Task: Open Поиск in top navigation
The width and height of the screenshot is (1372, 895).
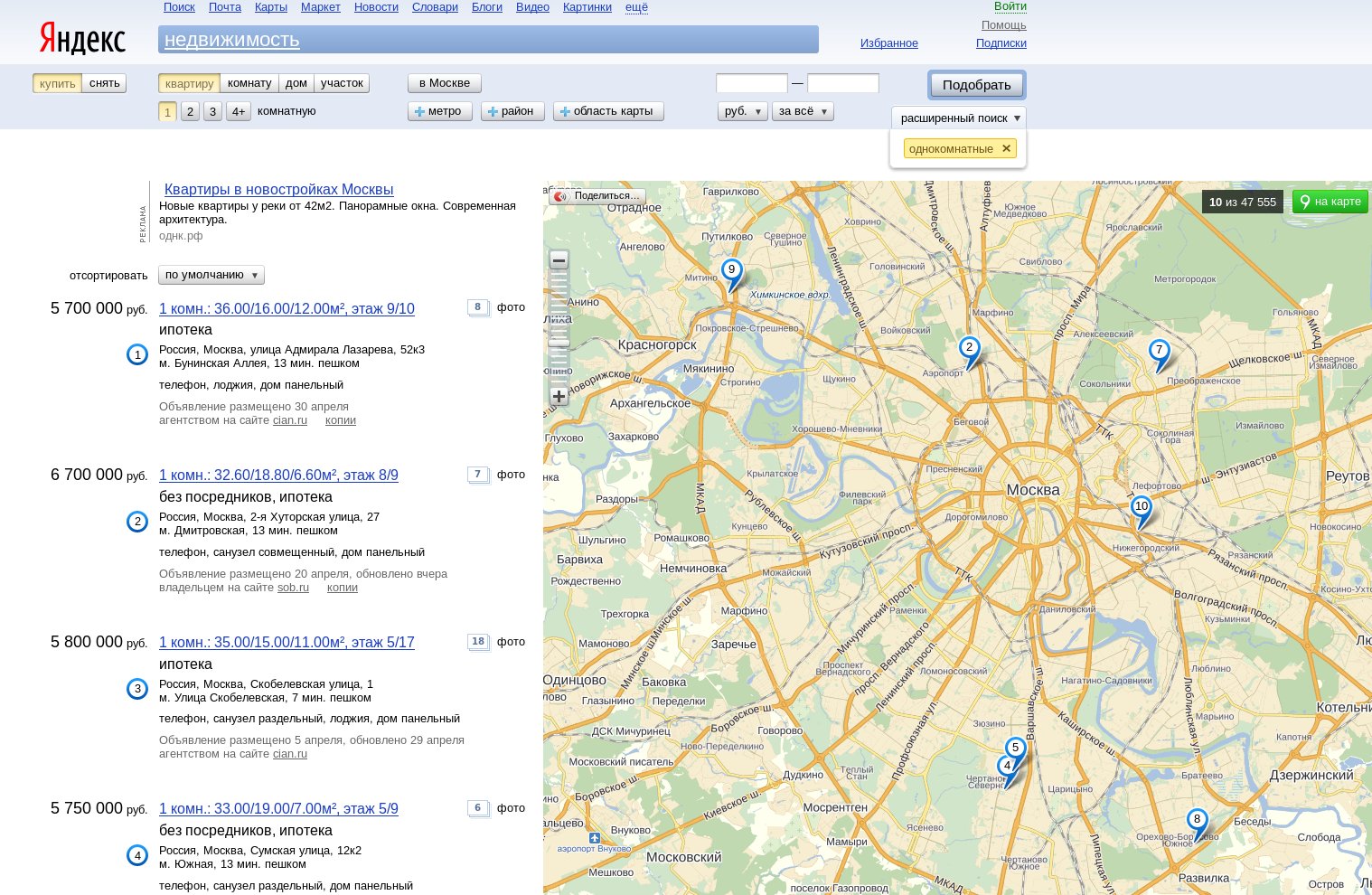Action: click(179, 7)
